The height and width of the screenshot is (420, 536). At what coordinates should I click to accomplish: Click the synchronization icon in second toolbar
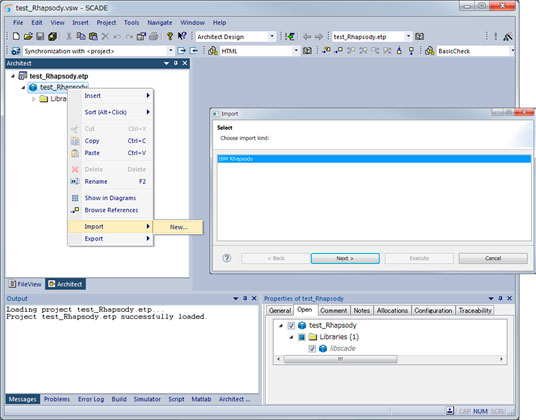[16, 51]
